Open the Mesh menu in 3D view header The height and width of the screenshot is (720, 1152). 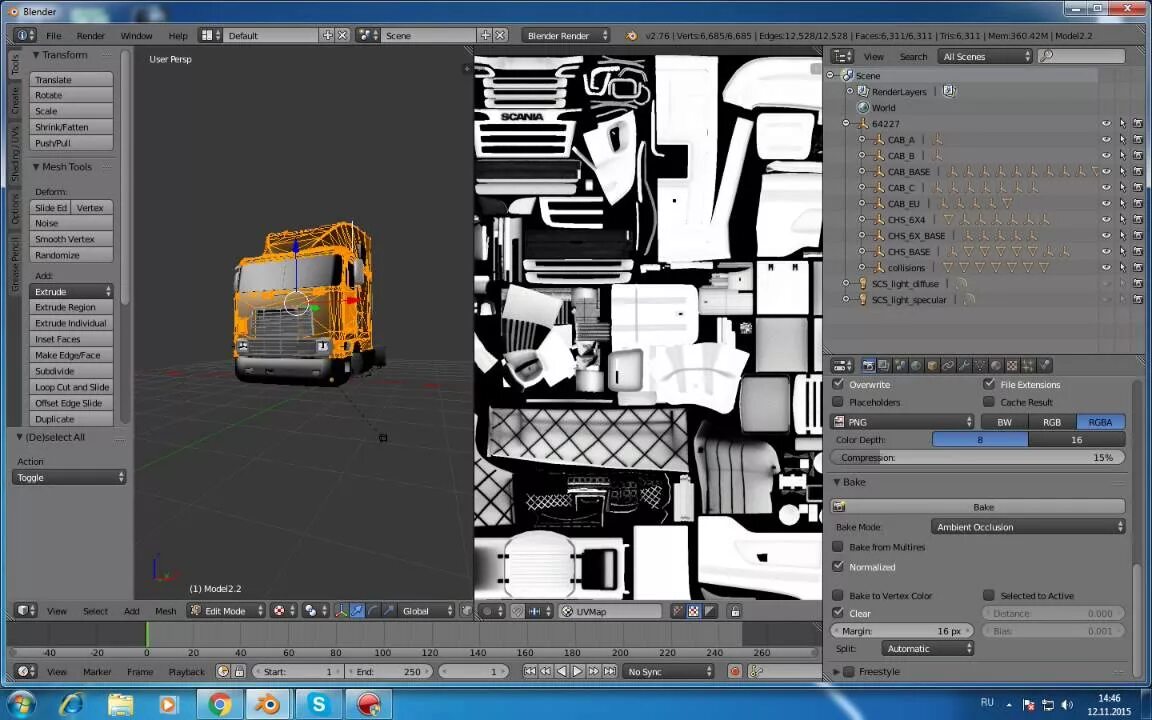click(165, 611)
